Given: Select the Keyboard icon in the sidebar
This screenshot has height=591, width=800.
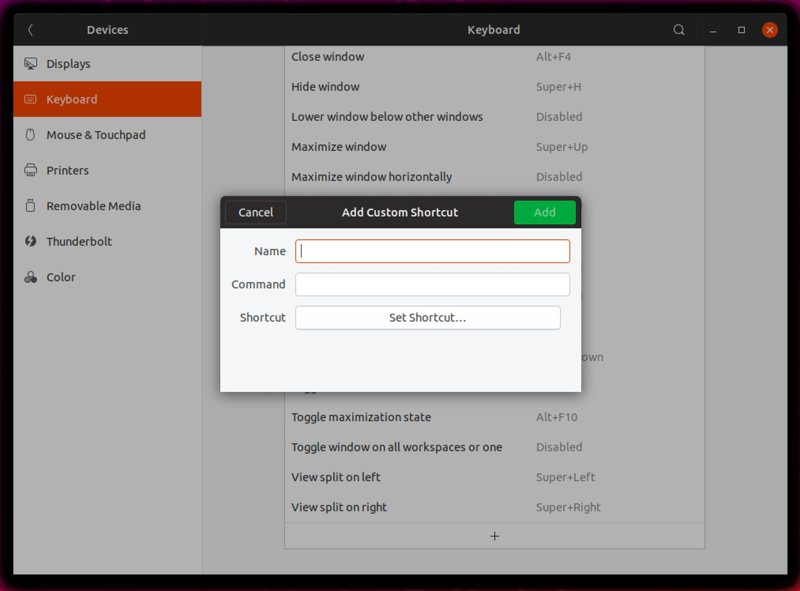Looking at the screenshot, I should tap(33, 99).
